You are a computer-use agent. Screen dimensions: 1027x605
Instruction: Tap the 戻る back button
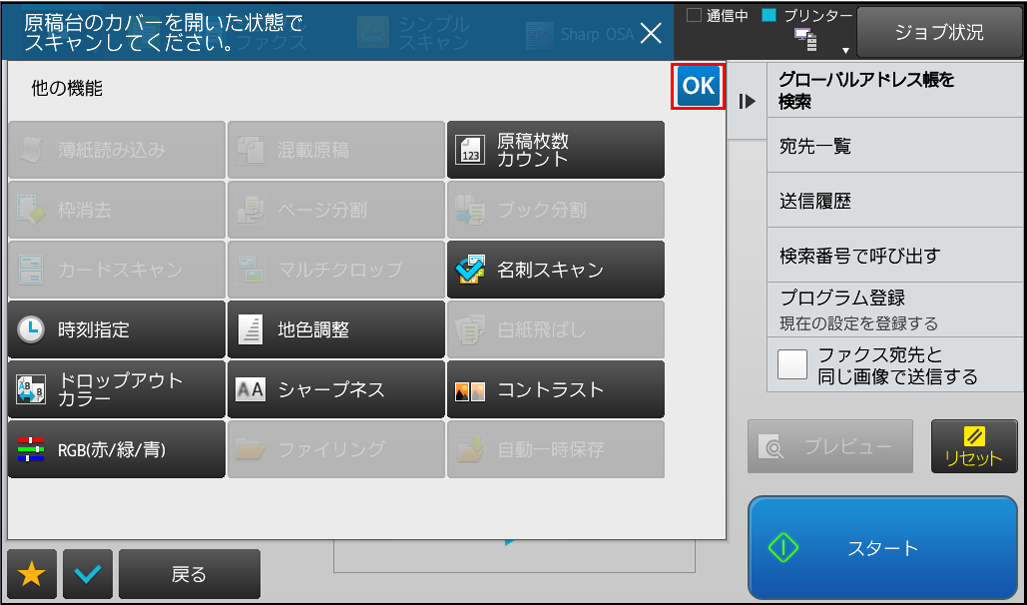click(189, 574)
